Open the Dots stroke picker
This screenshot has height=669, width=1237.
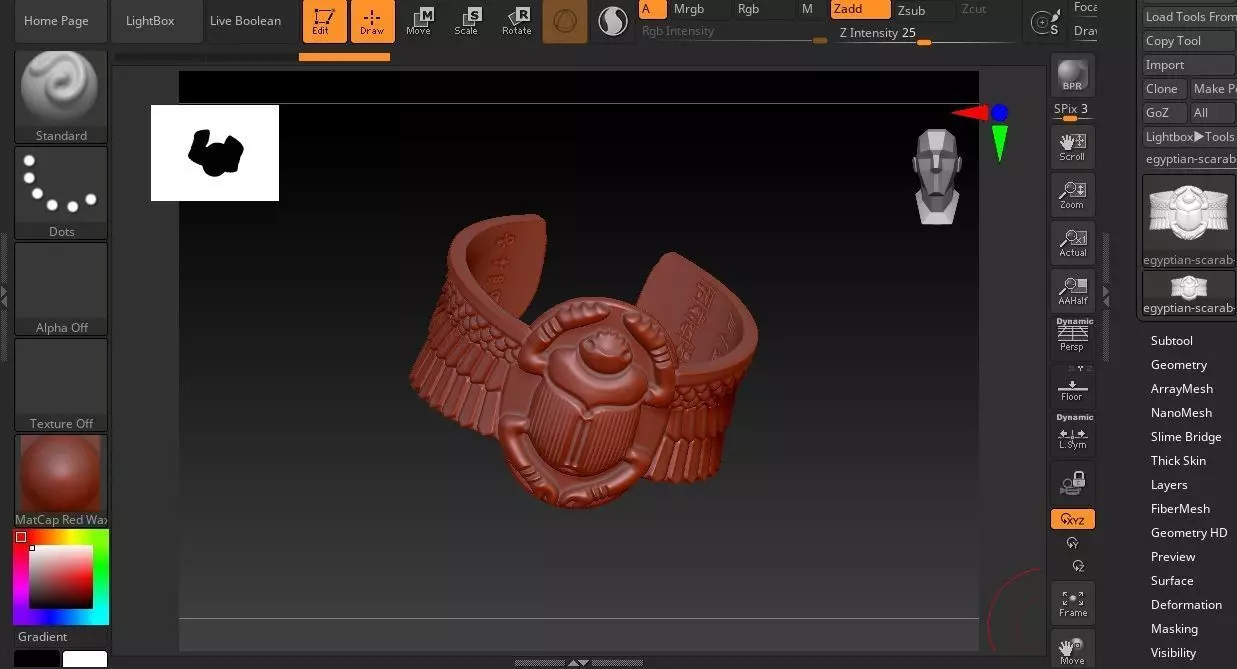pos(61,192)
